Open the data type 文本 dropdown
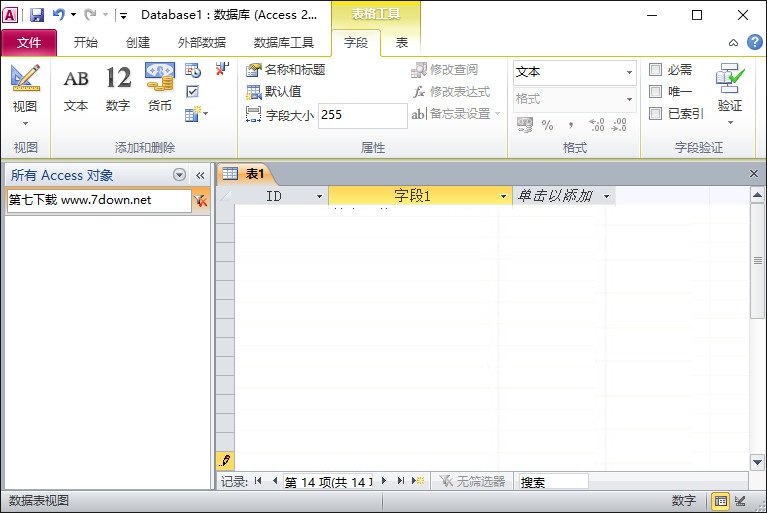This screenshot has width=767, height=513. [x=629, y=73]
